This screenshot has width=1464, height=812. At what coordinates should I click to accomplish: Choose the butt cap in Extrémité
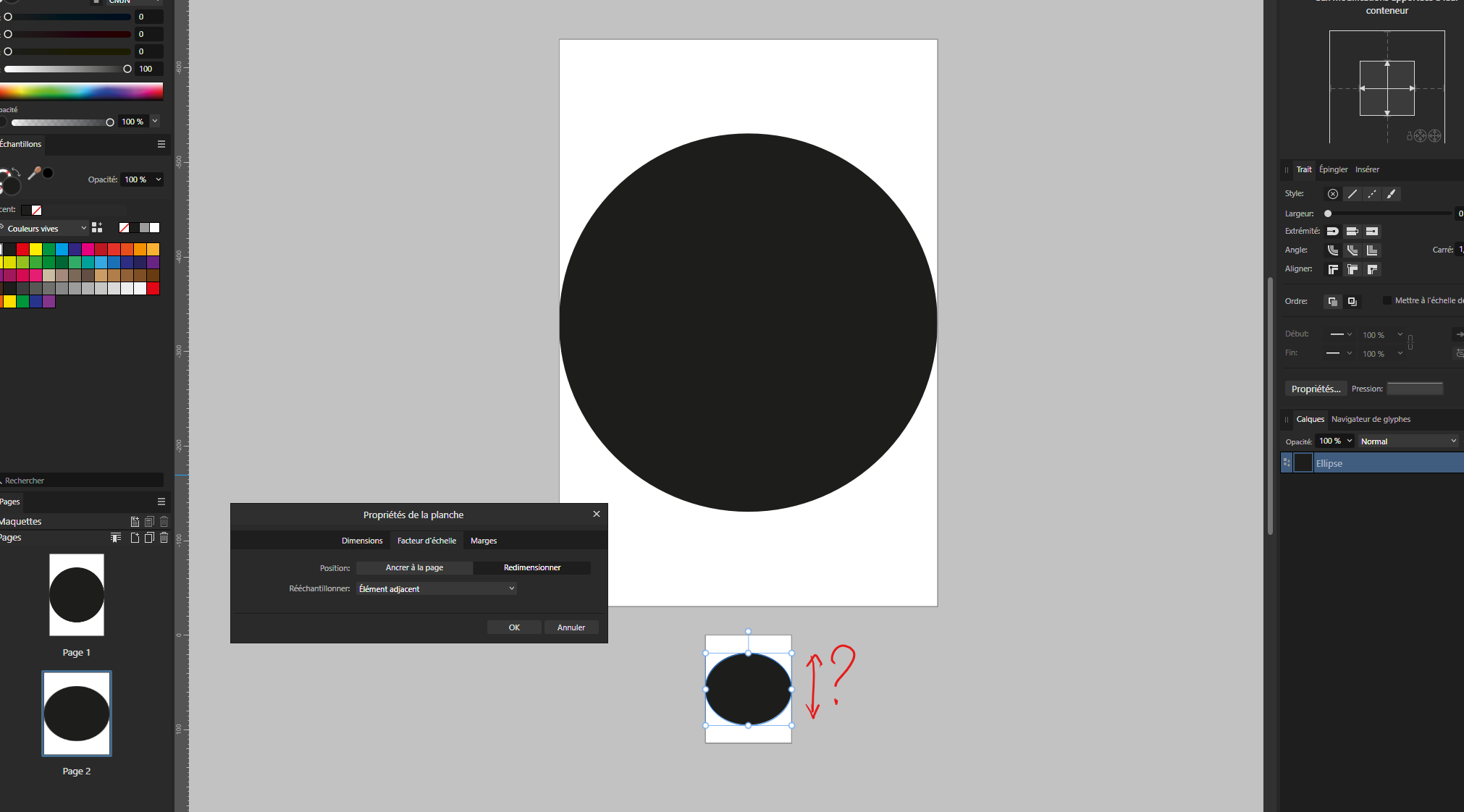(1352, 232)
